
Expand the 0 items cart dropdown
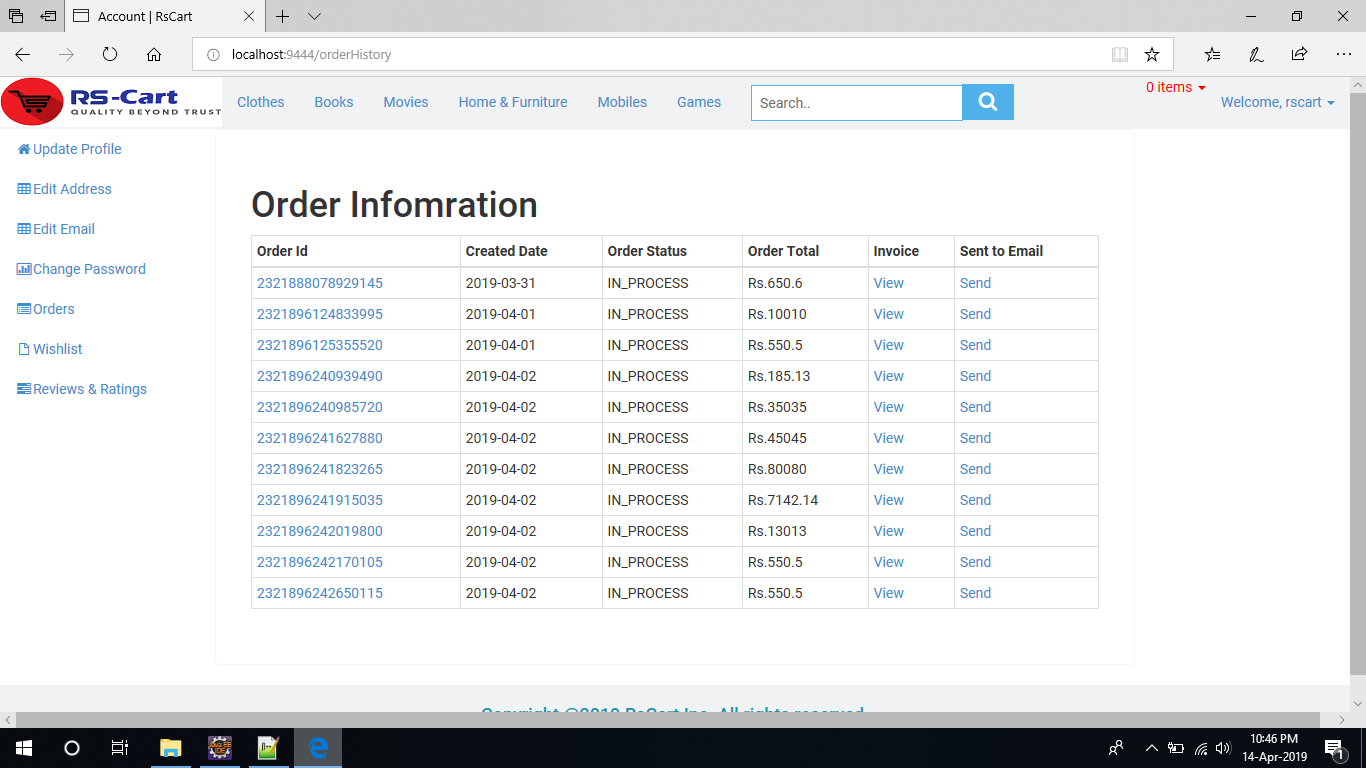pos(1176,88)
